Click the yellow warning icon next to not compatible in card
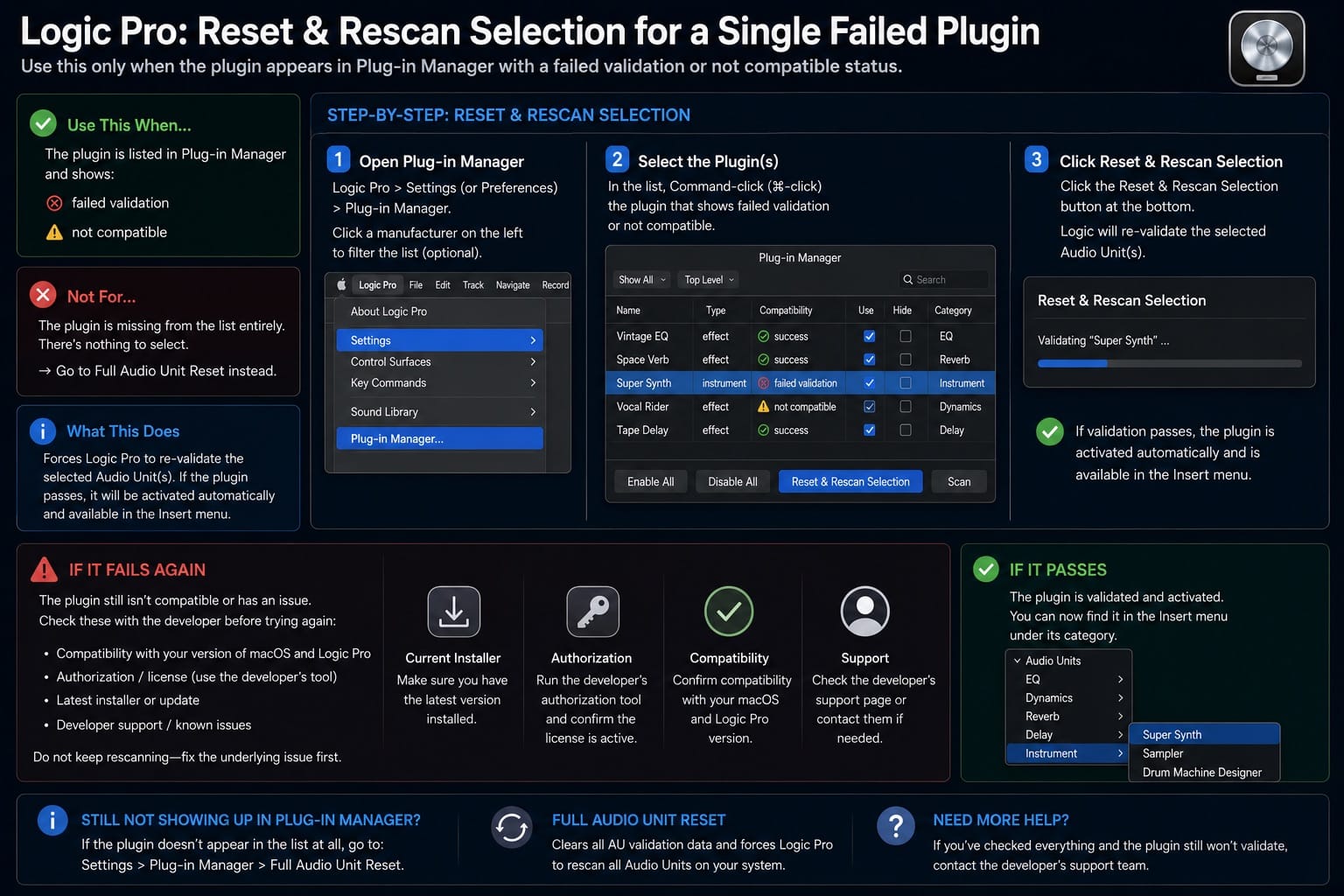Viewport: 1344px width, 896px height. [54, 232]
